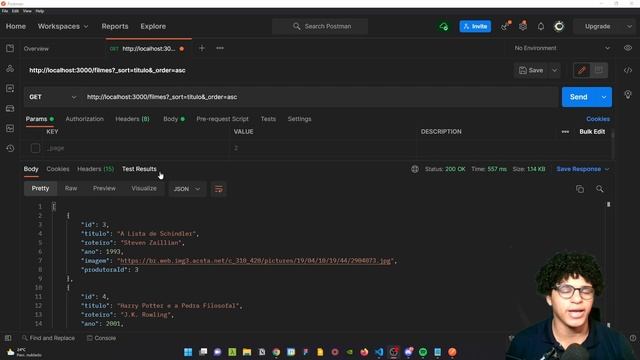Switch to the response Headers (15) tab
The width and height of the screenshot is (640, 360).
(x=96, y=169)
